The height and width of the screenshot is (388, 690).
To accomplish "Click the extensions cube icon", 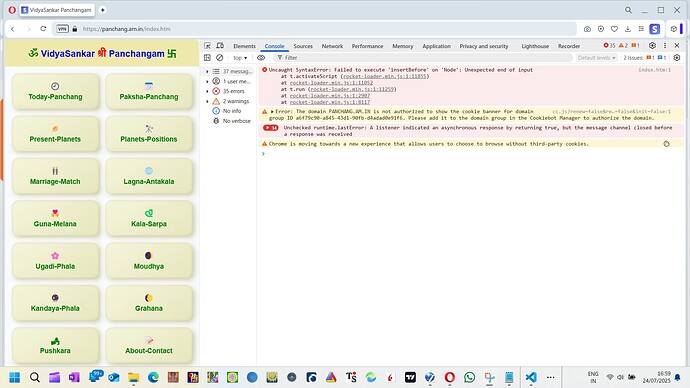I will [674, 29].
